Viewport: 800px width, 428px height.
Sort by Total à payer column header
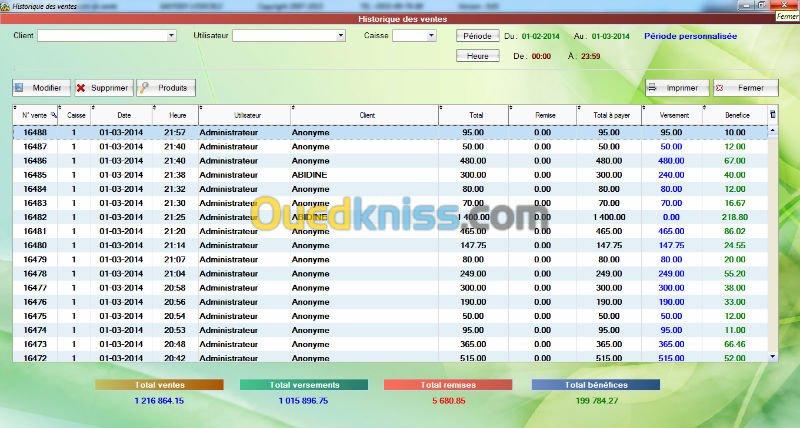pyautogui.click(x=610, y=115)
